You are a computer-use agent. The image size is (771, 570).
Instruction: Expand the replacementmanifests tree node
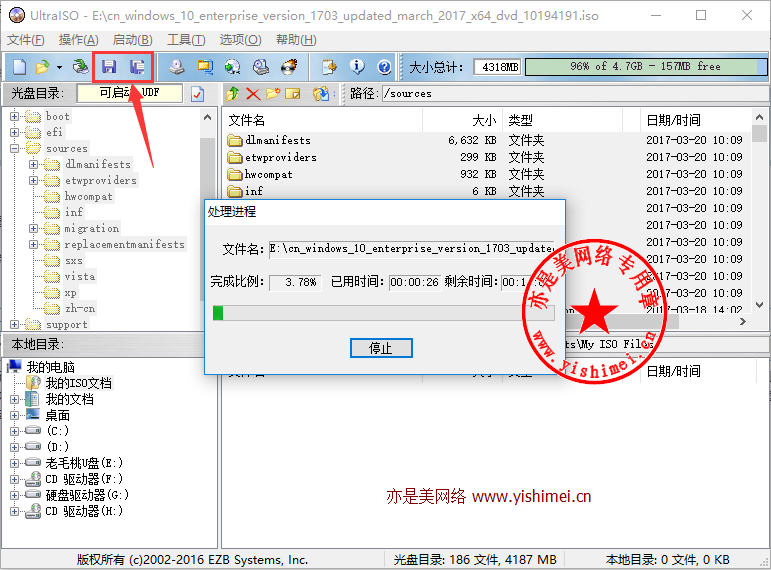[x=33, y=244]
